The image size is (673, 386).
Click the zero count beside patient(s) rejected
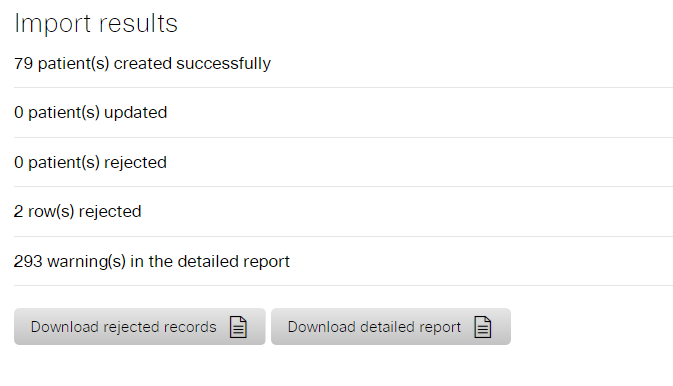coord(18,162)
